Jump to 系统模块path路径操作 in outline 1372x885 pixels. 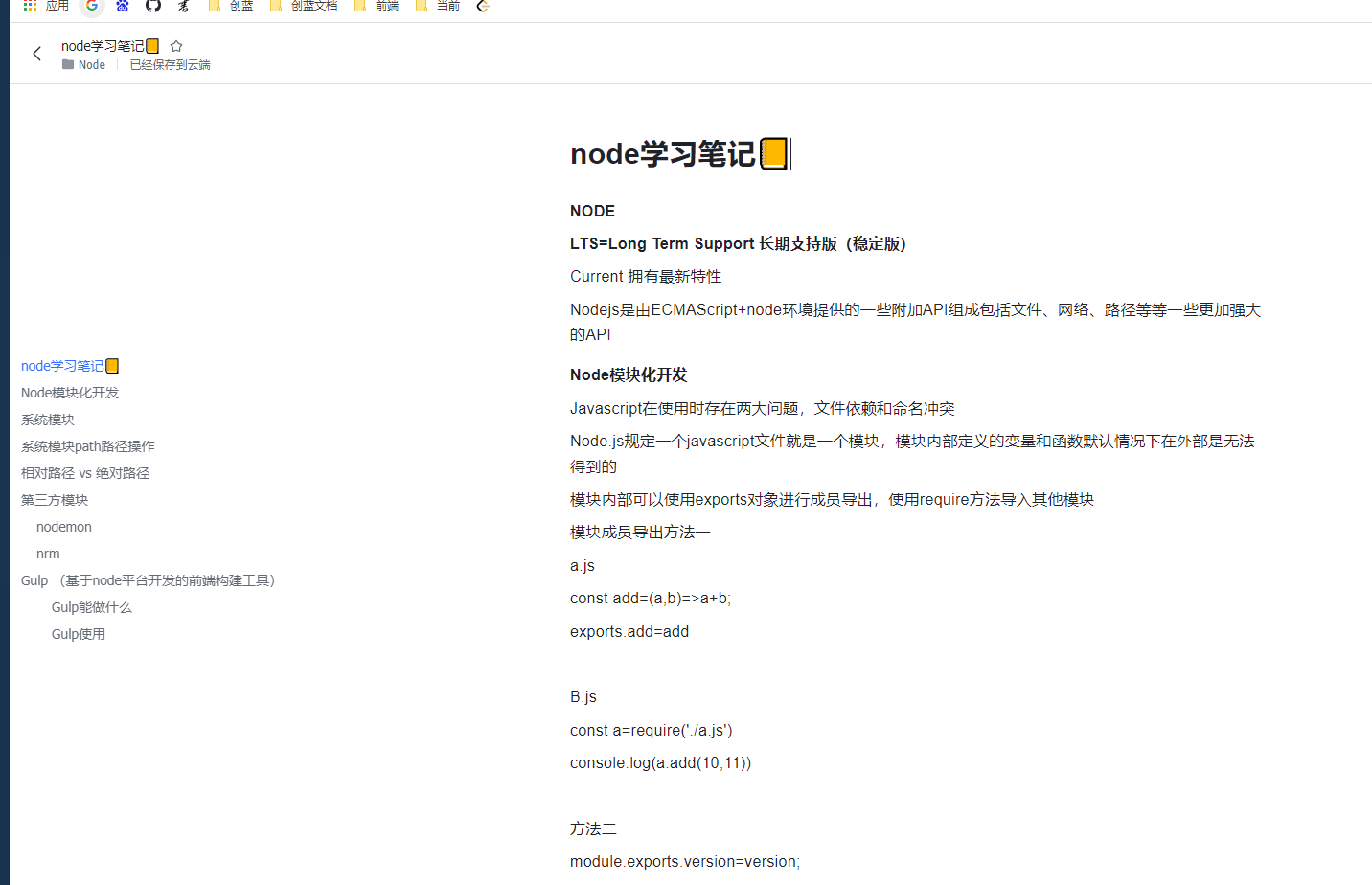click(x=88, y=446)
